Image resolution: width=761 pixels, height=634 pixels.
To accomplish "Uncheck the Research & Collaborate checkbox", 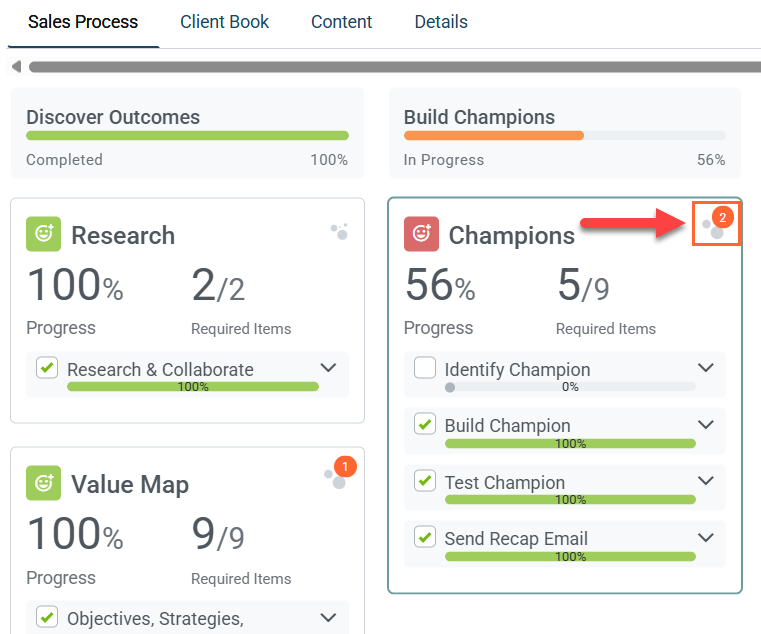I will point(47,368).
